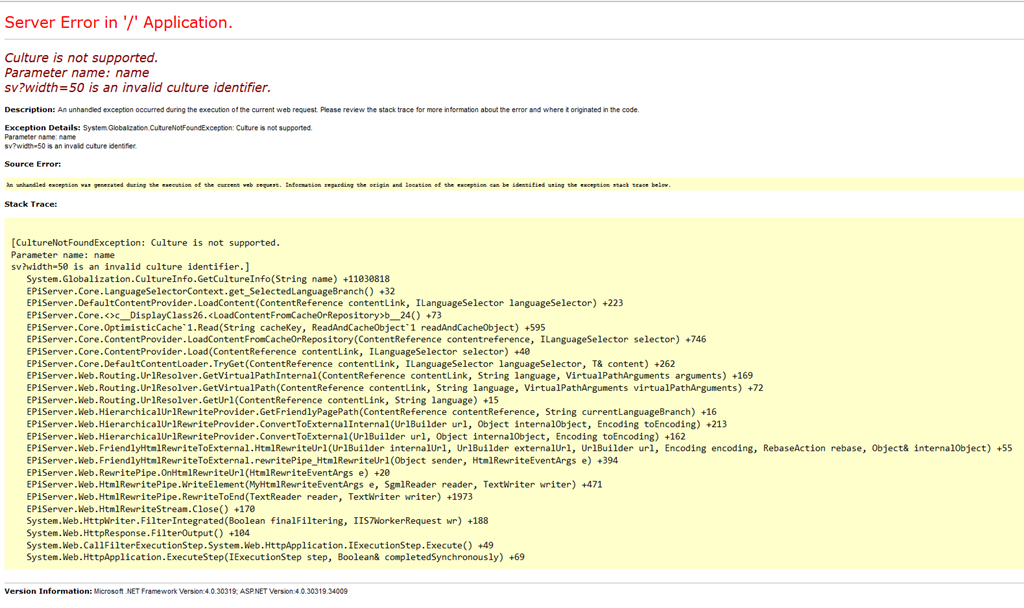Click the "EPiServer.DefaultContentProvider.LoadContent" line
Image resolution: width=1024 pixels, height=608 pixels.
click(x=325, y=303)
